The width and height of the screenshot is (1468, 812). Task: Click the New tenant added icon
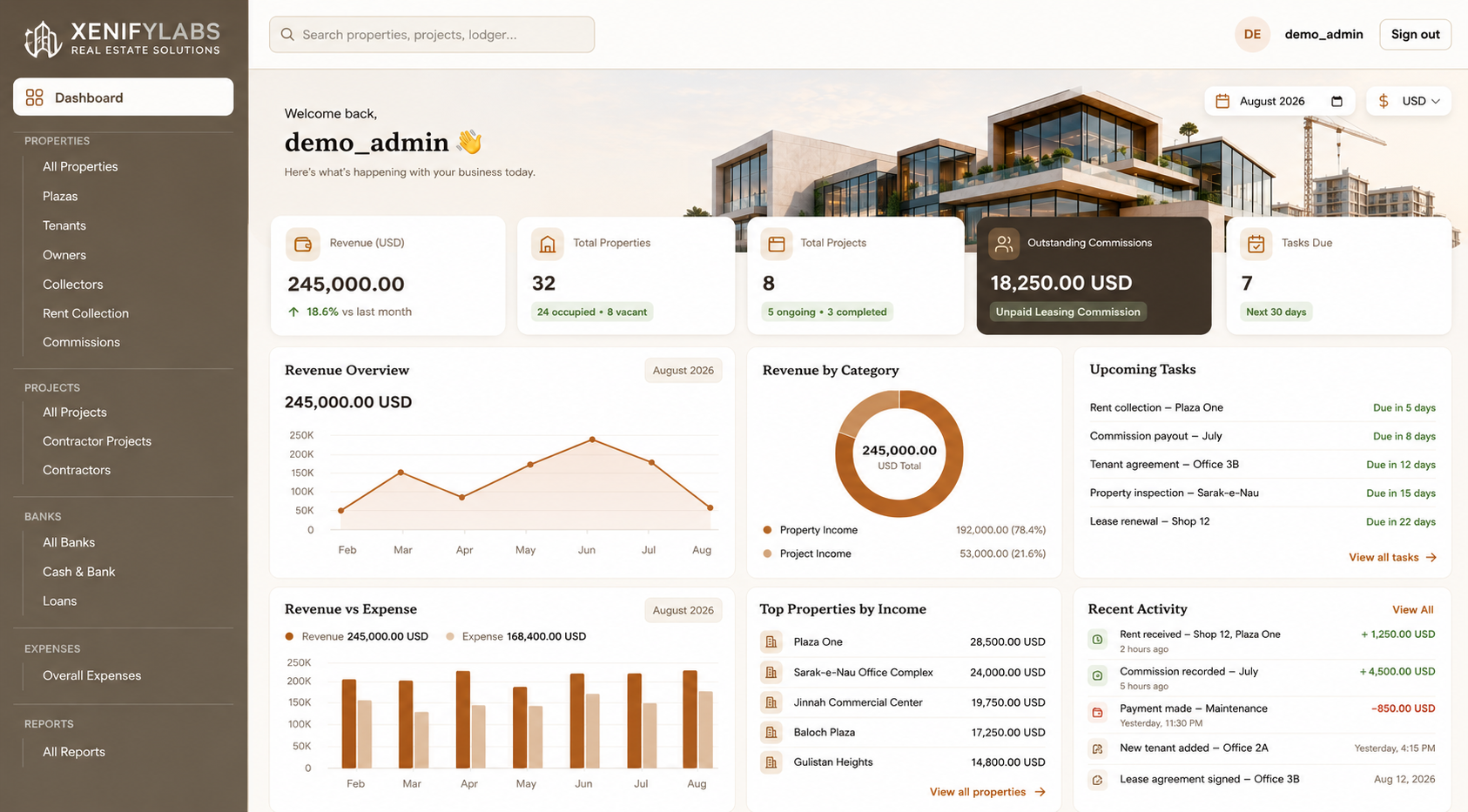pos(1098,748)
